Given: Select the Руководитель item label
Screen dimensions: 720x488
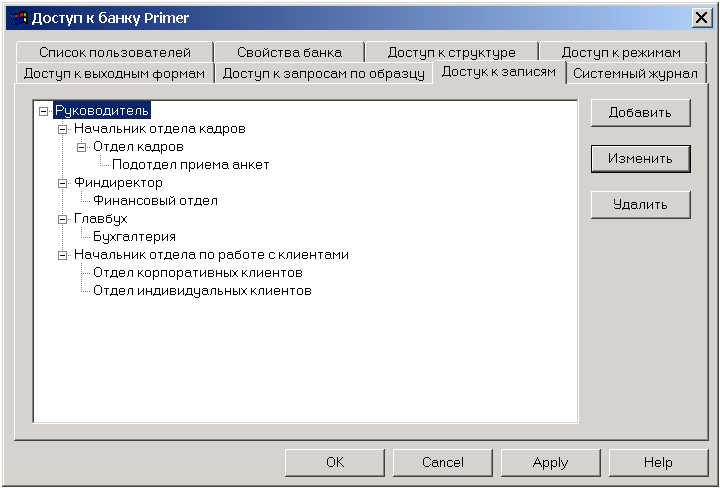Looking at the screenshot, I should [x=102, y=111].
